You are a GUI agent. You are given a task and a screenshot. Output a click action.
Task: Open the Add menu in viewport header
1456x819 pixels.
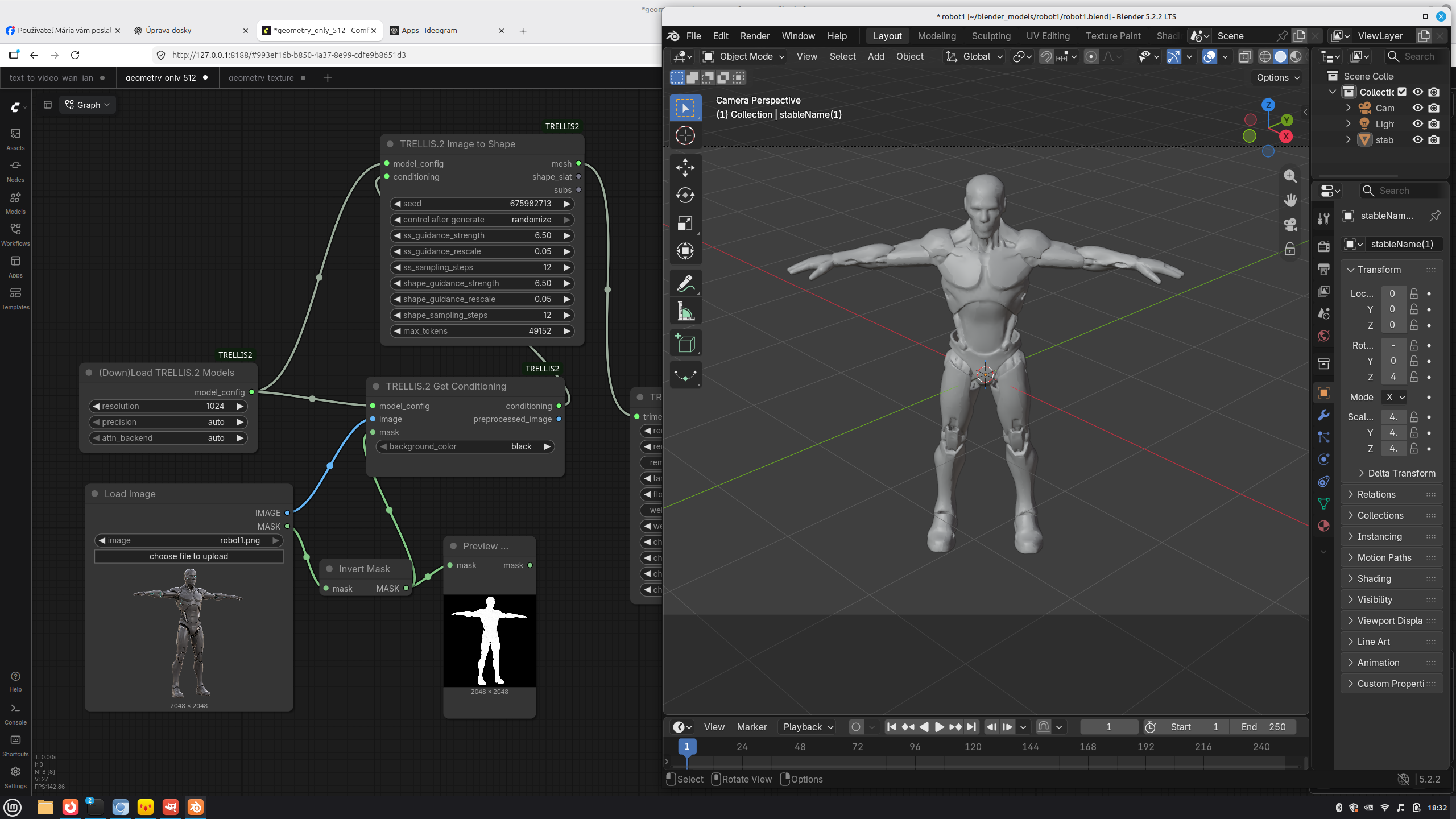[876, 56]
